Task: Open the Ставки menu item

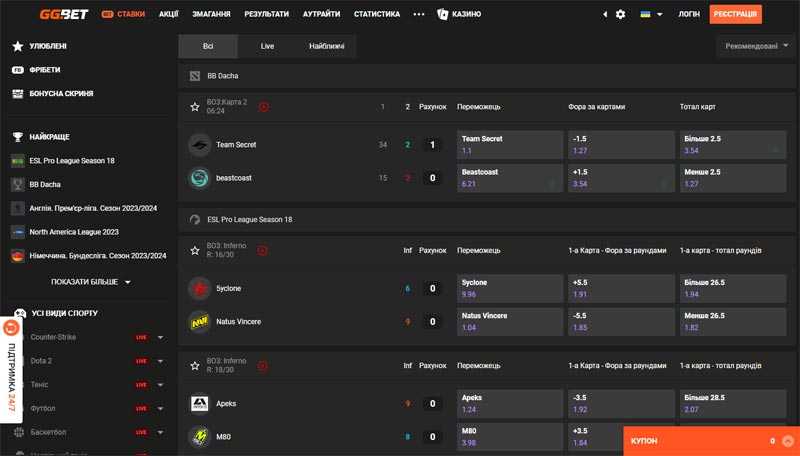Action: [123, 14]
